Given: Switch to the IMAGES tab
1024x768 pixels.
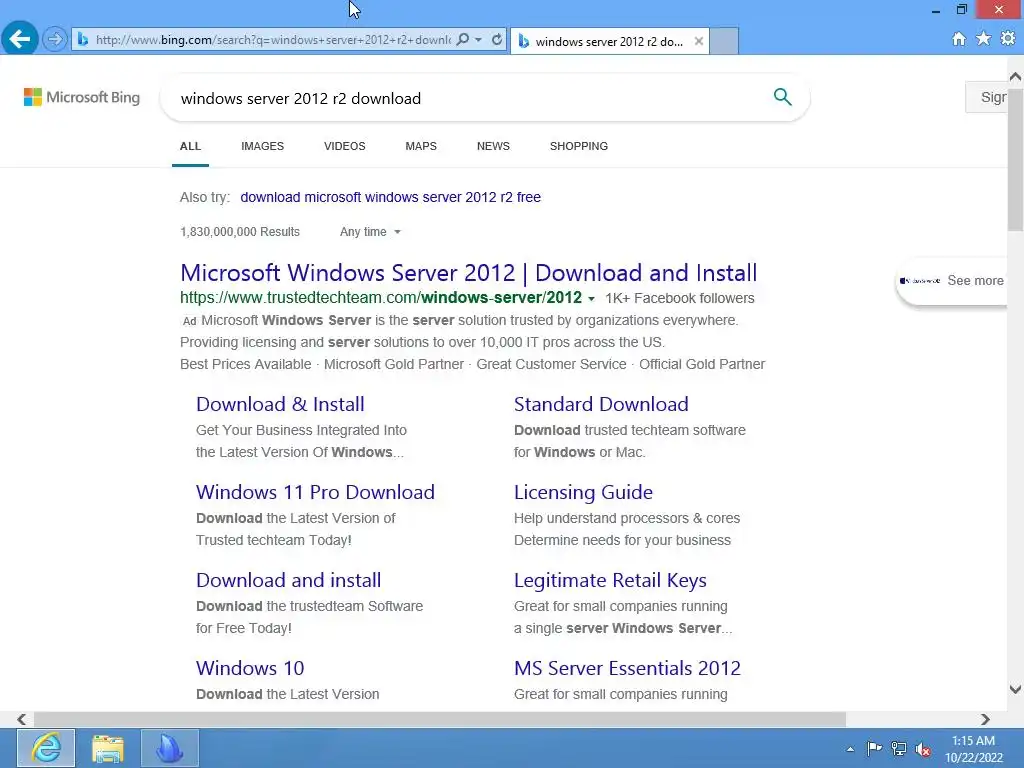Looking at the screenshot, I should click(x=263, y=146).
